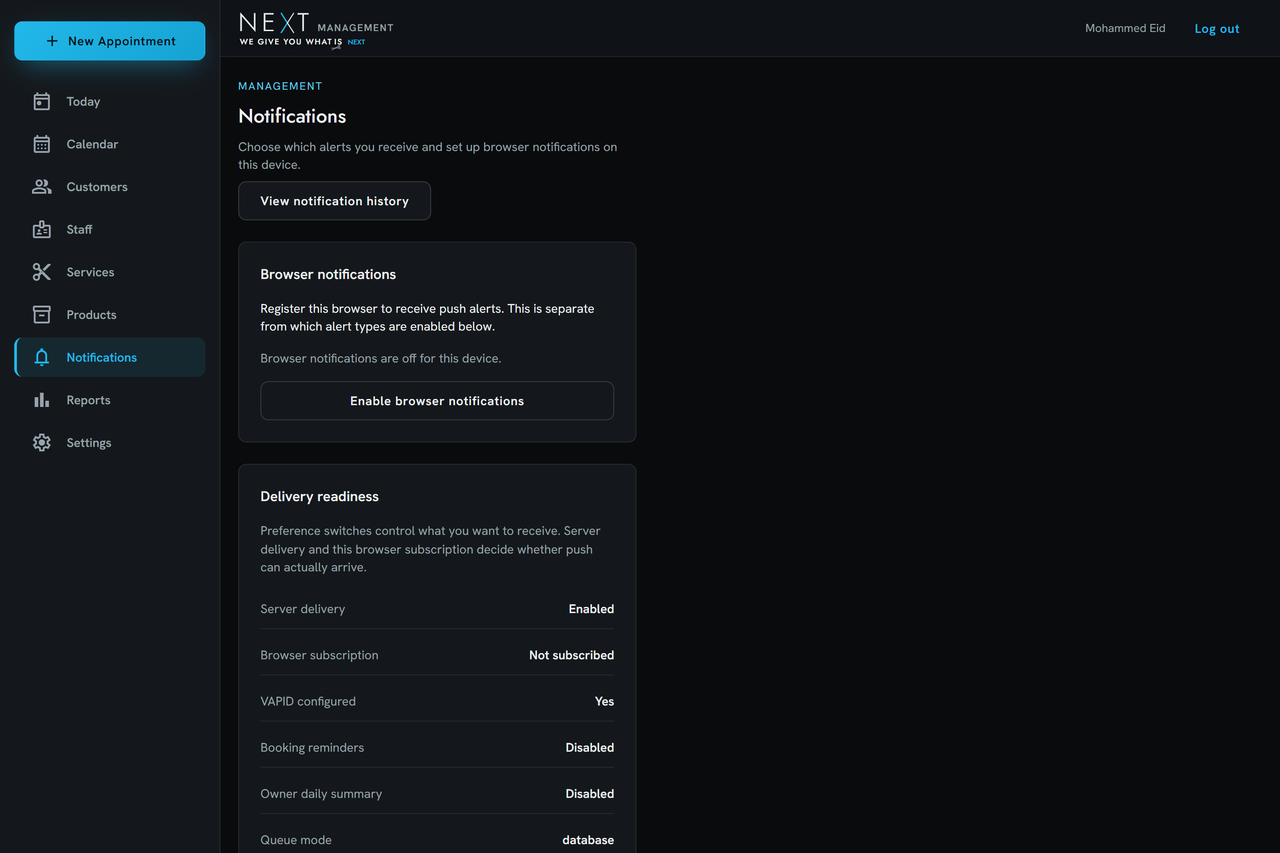This screenshot has height=853, width=1280.
Task: Create a New Appointment
Action: tap(110, 41)
